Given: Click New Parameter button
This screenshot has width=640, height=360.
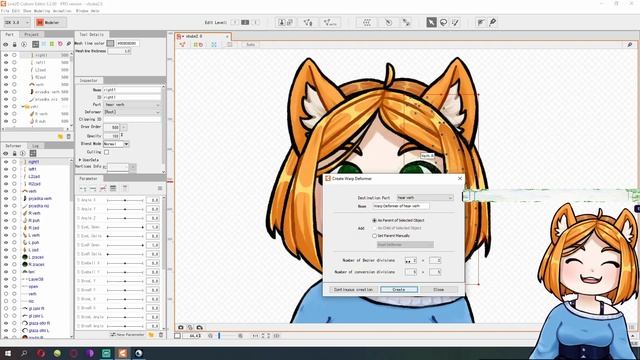Looking at the screenshot, I should click(x=127, y=335).
